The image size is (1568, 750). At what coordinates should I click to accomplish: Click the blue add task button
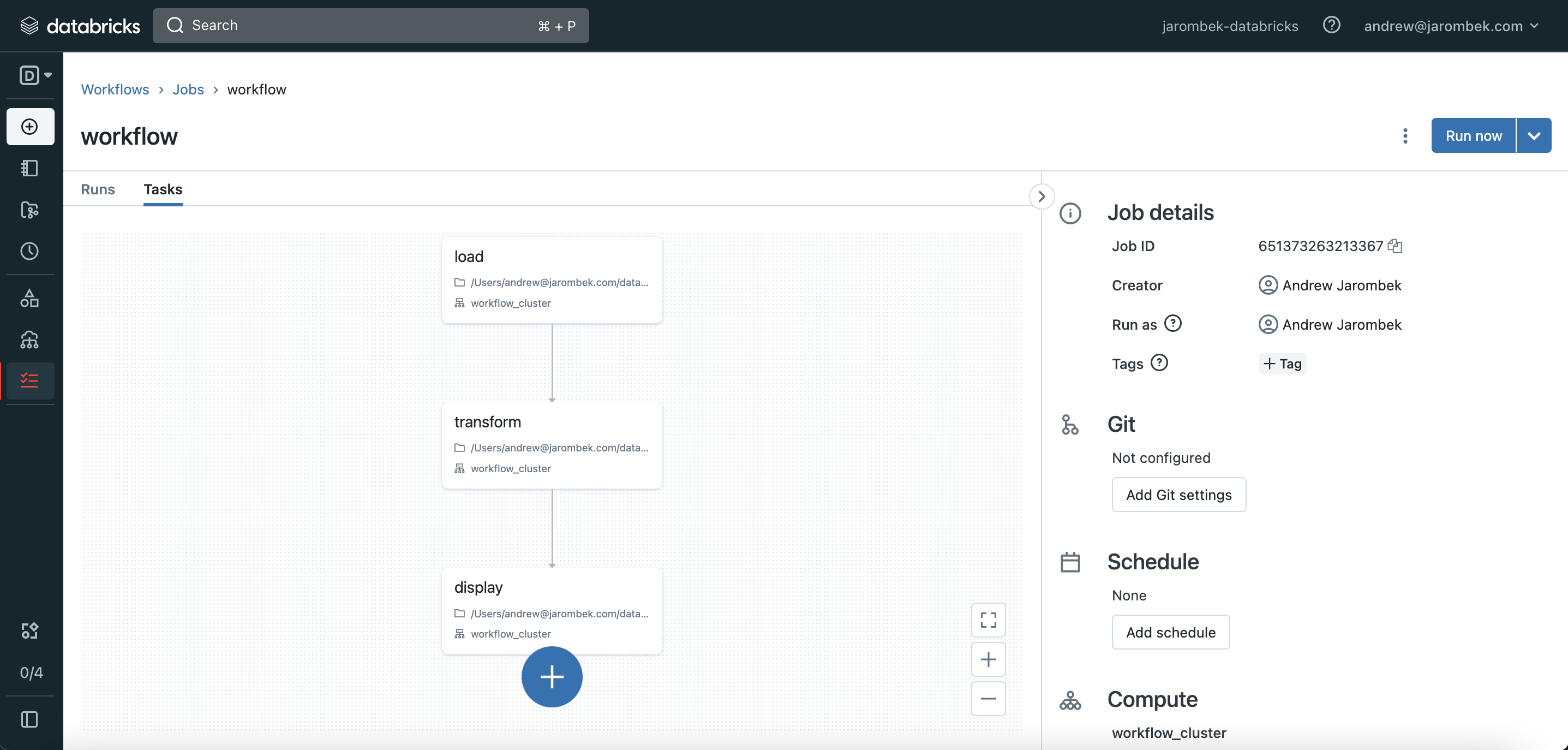point(552,676)
